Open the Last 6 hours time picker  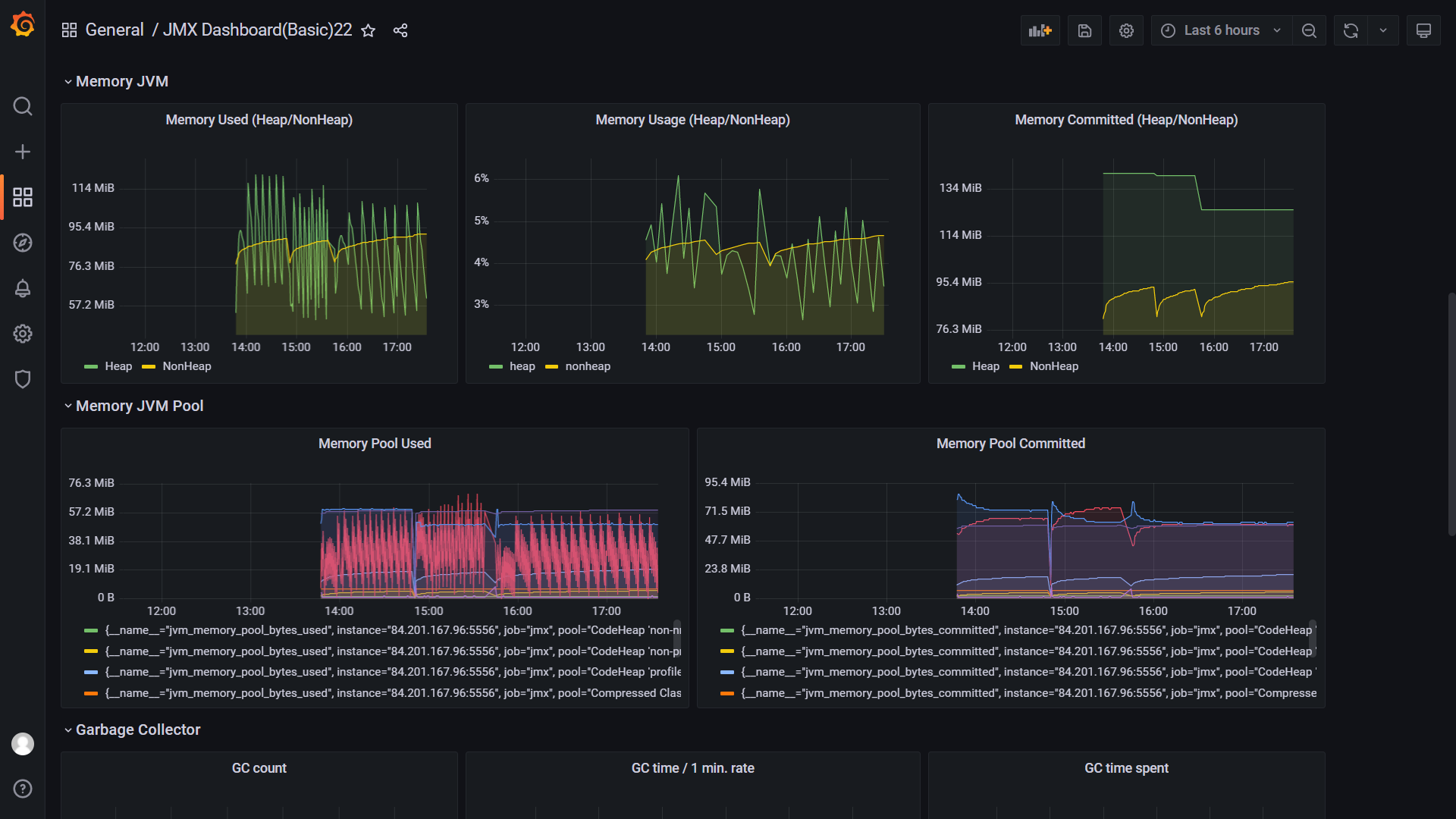pyautogui.click(x=1221, y=30)
